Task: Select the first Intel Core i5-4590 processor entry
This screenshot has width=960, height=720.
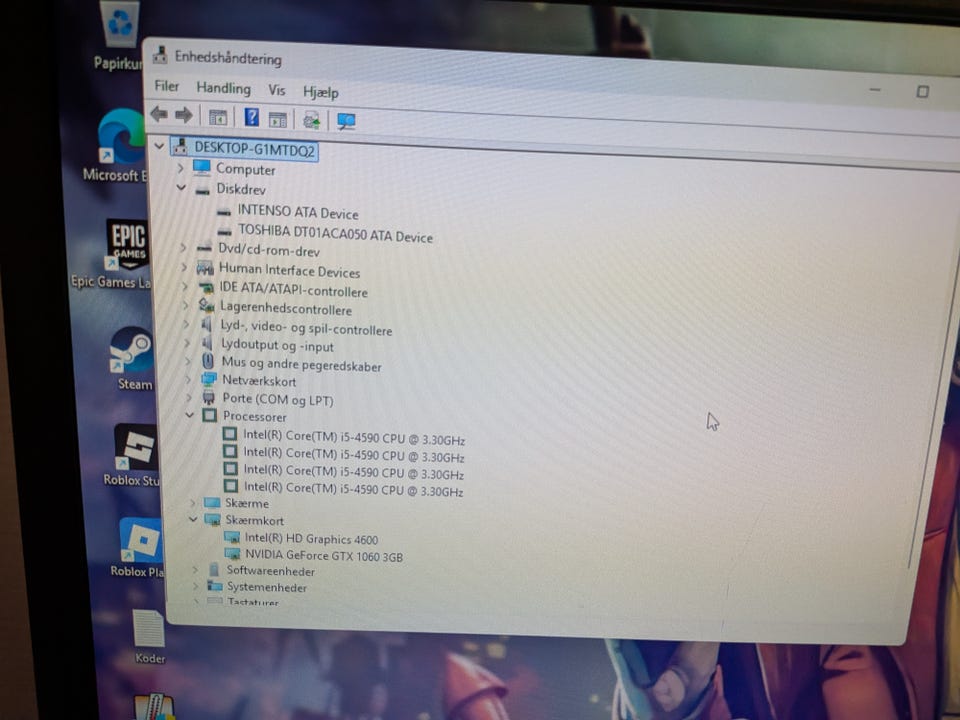Action: [x=354, y=437]
